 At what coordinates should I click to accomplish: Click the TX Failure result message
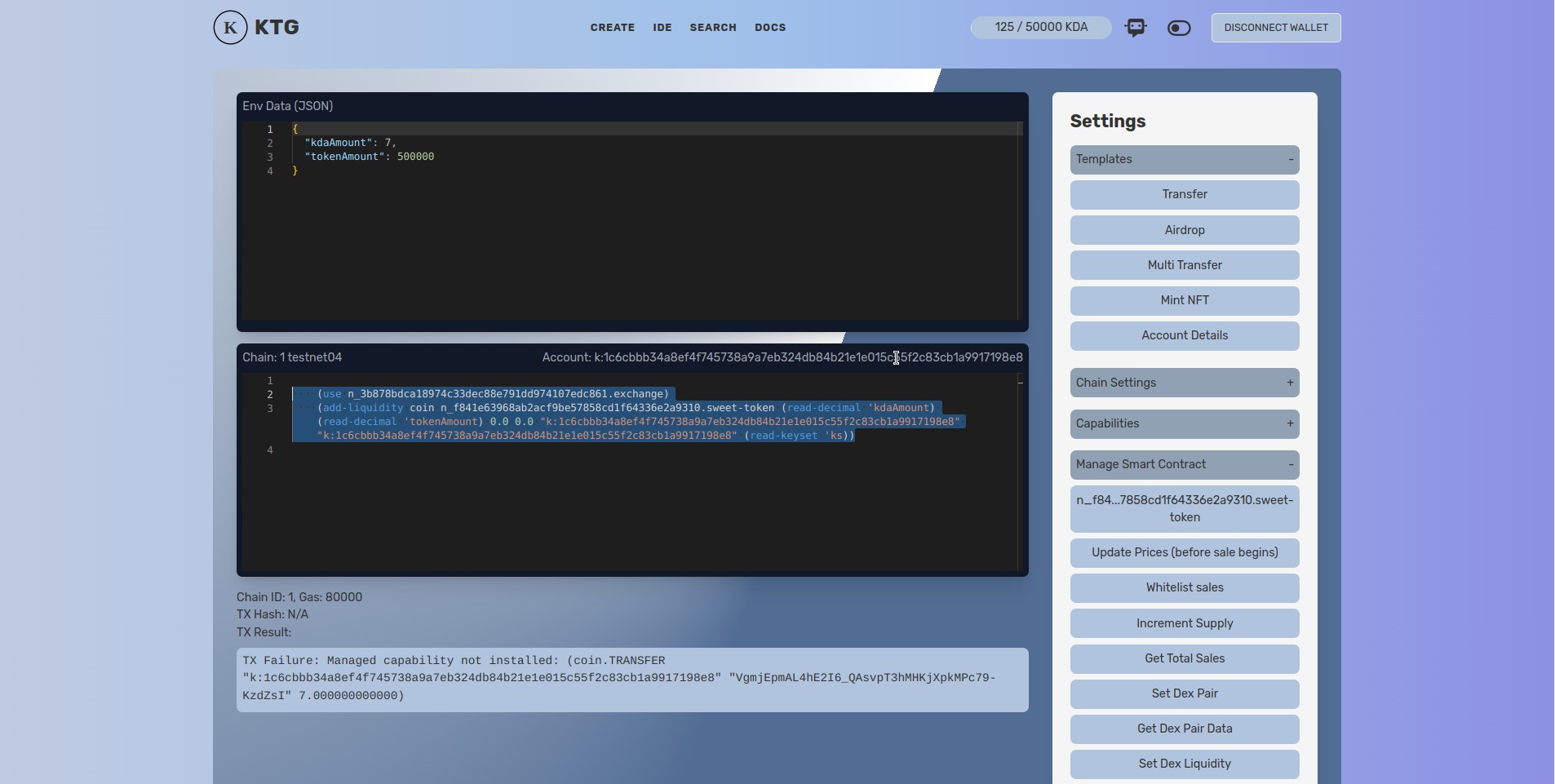pyautogui.click(x=632, y=679)
